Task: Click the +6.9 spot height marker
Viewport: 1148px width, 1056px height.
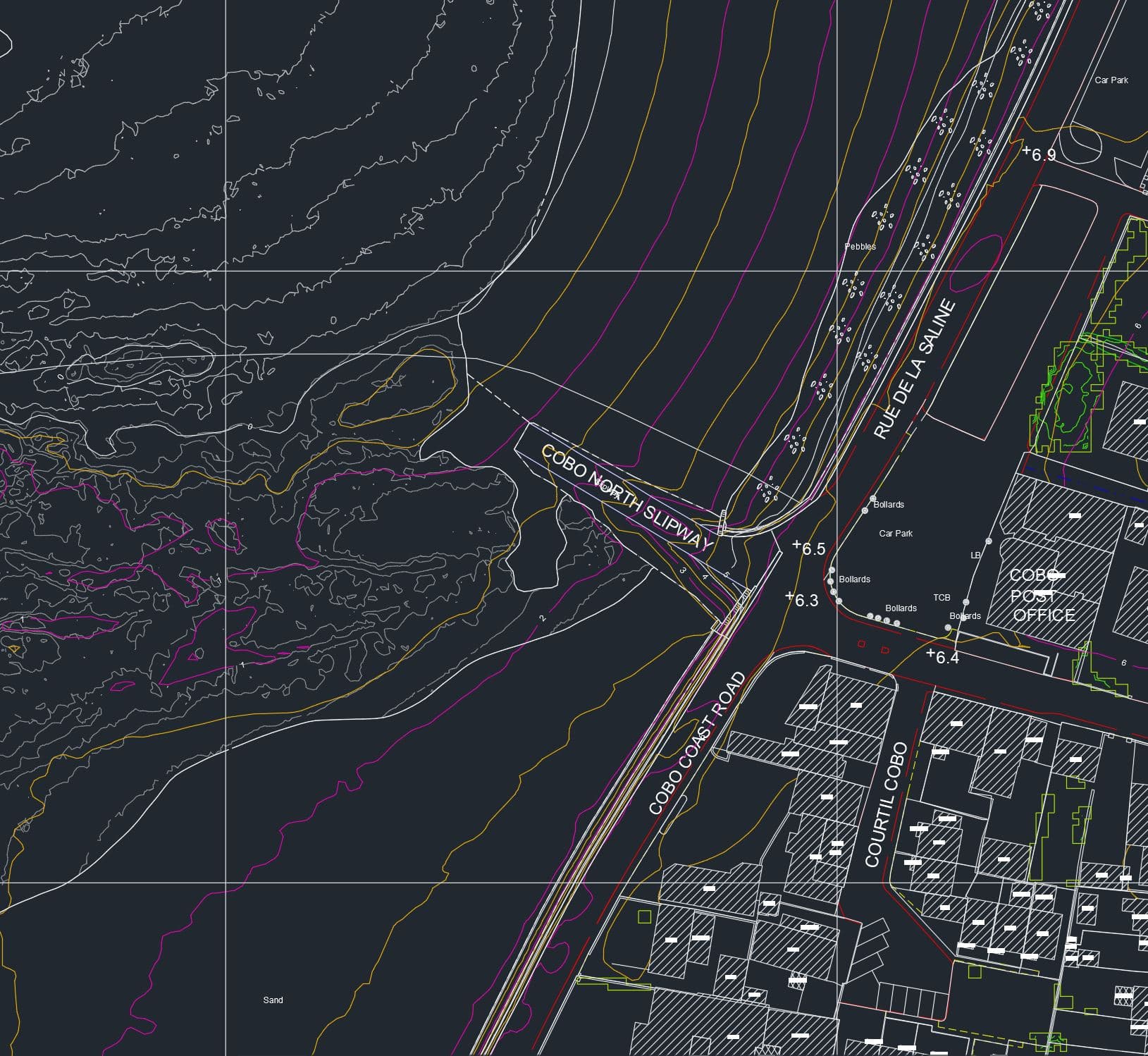Action: tap(1040, 154)
